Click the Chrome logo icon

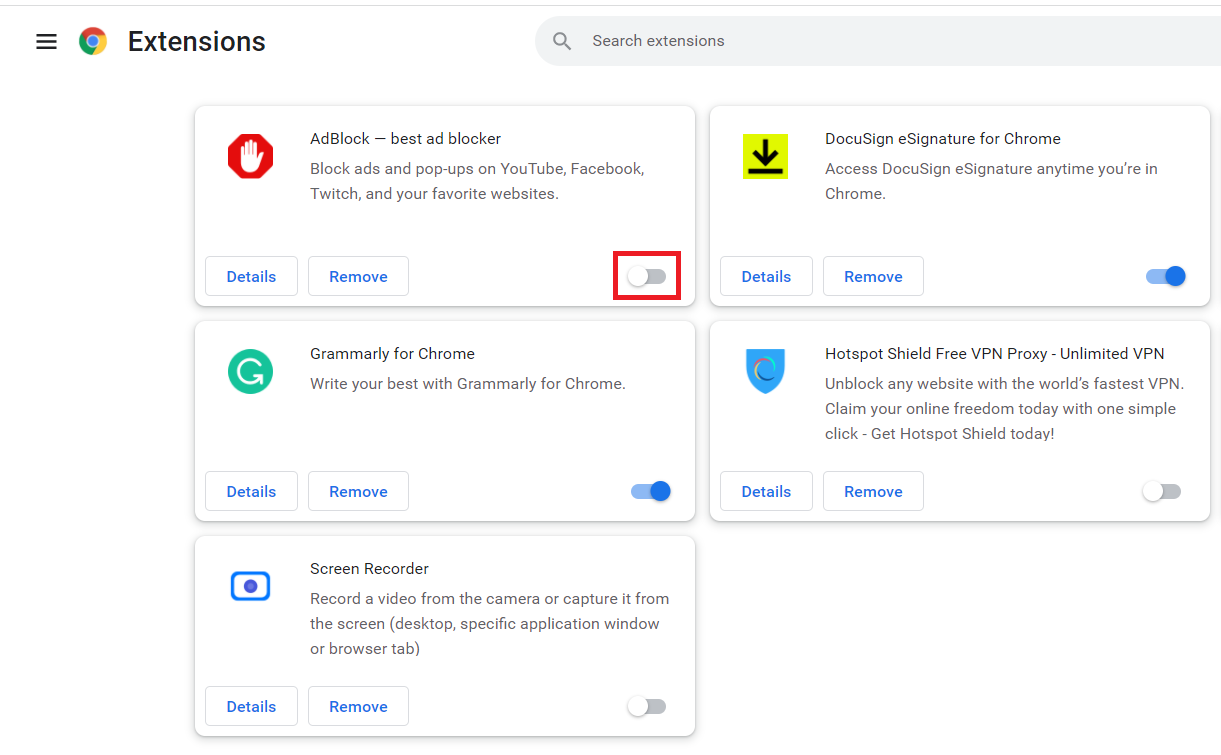coord(93,41)
